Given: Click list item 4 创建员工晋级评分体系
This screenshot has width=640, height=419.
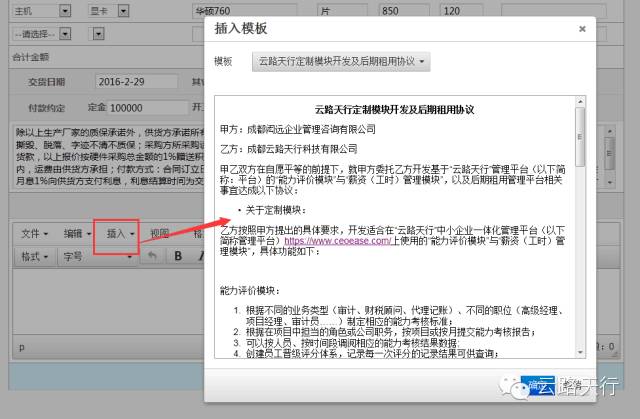Looking at the screenshot, I should click(x=371, y=353).
